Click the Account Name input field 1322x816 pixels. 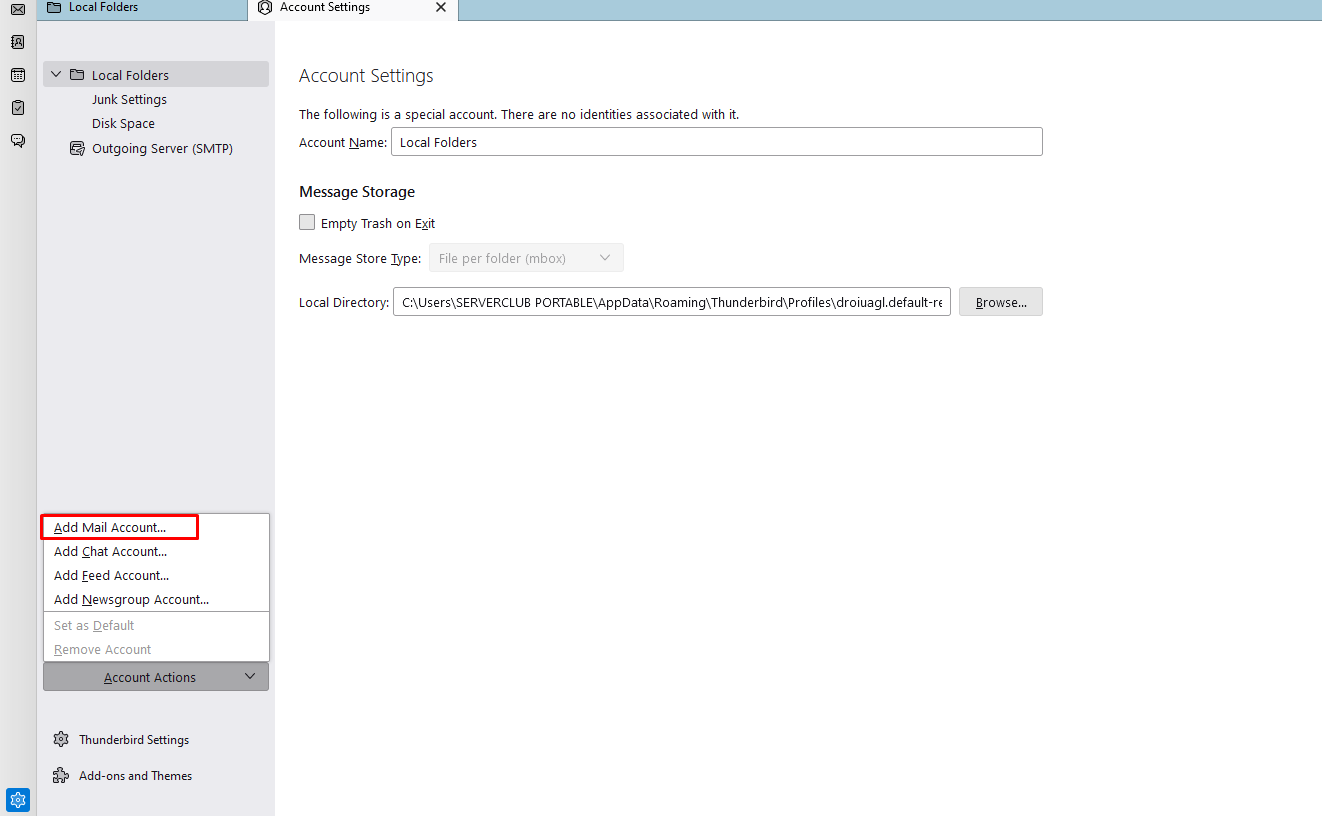[x=716, y=142]
